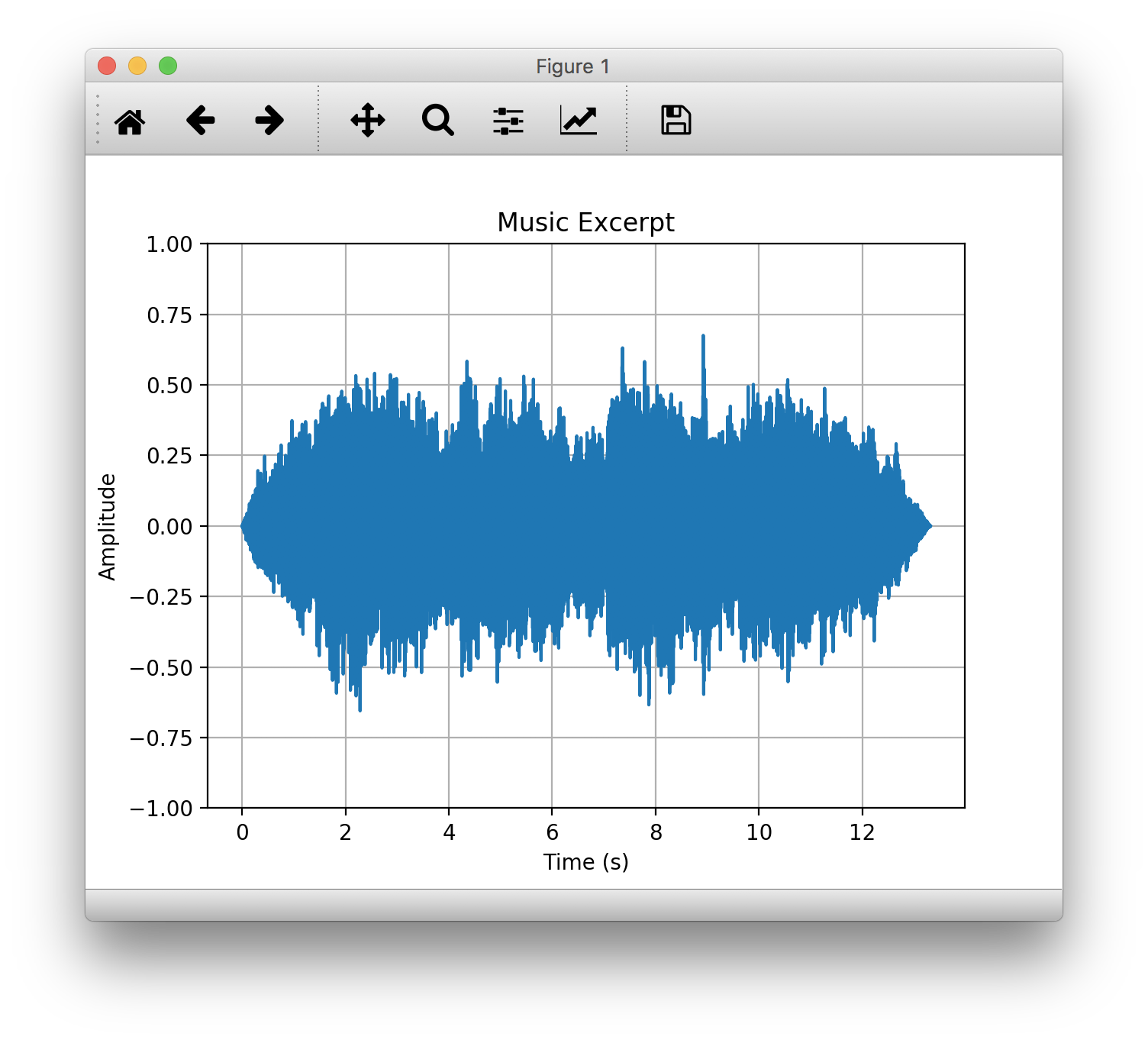
Task: Click the Amplitude axis label
Action: click(x=108, y=526)
